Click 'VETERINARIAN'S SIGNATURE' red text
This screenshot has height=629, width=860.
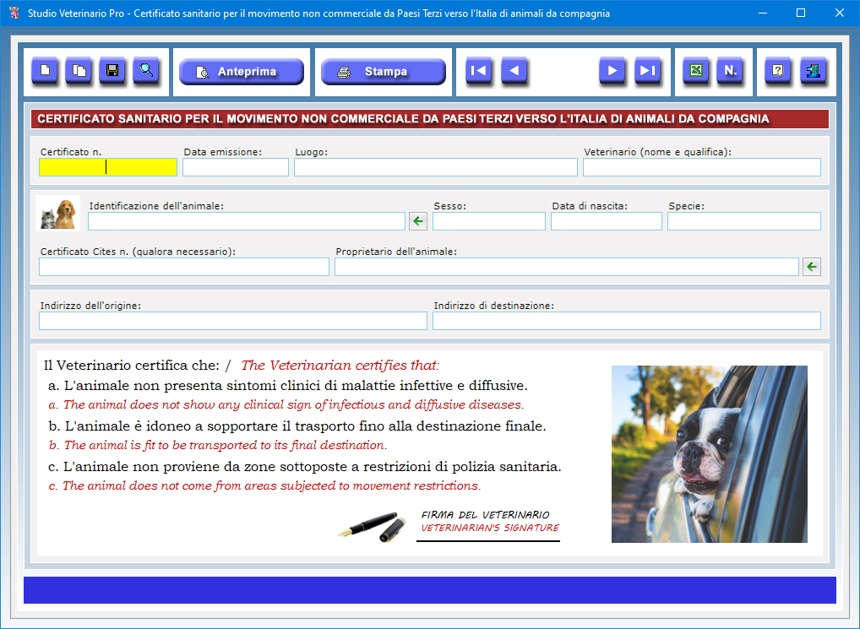tap(490, 528)
